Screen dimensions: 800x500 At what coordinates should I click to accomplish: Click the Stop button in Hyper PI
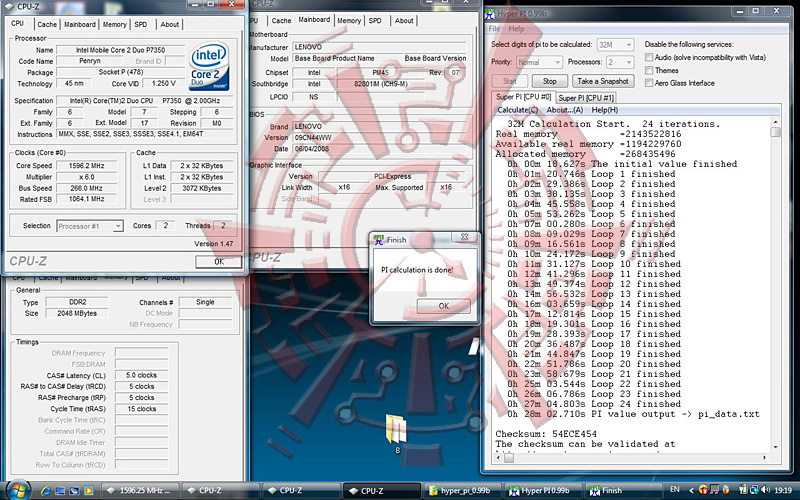pos(549,81)
